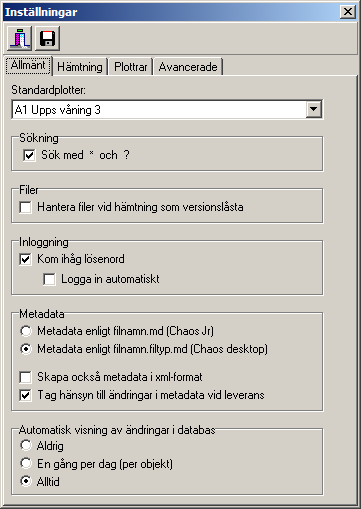Image resolution: width=361 pixels, height=509 pixels.
Task: Enable Skapa också metadata i xml-format
Action: (x=25, y=377)
